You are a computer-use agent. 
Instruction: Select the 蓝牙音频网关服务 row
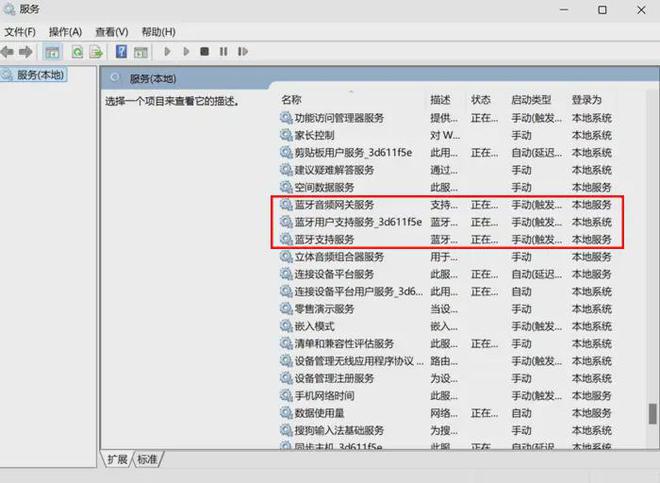tap(446, 205)
